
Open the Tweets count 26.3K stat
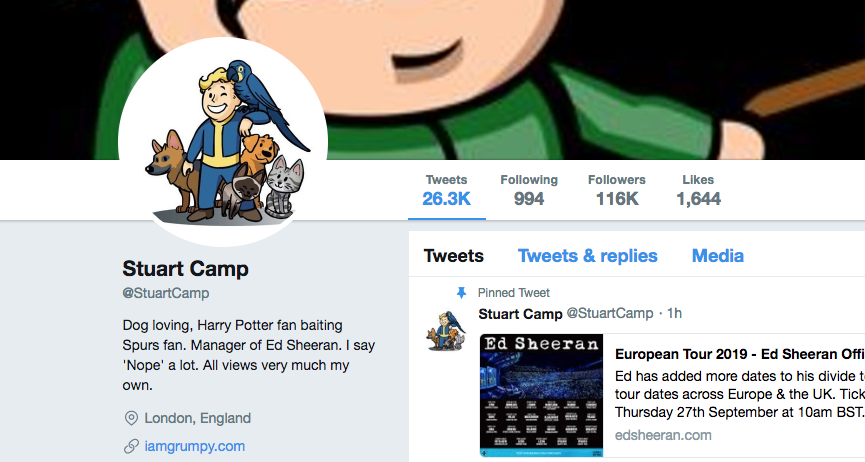(x=446, y=190)
